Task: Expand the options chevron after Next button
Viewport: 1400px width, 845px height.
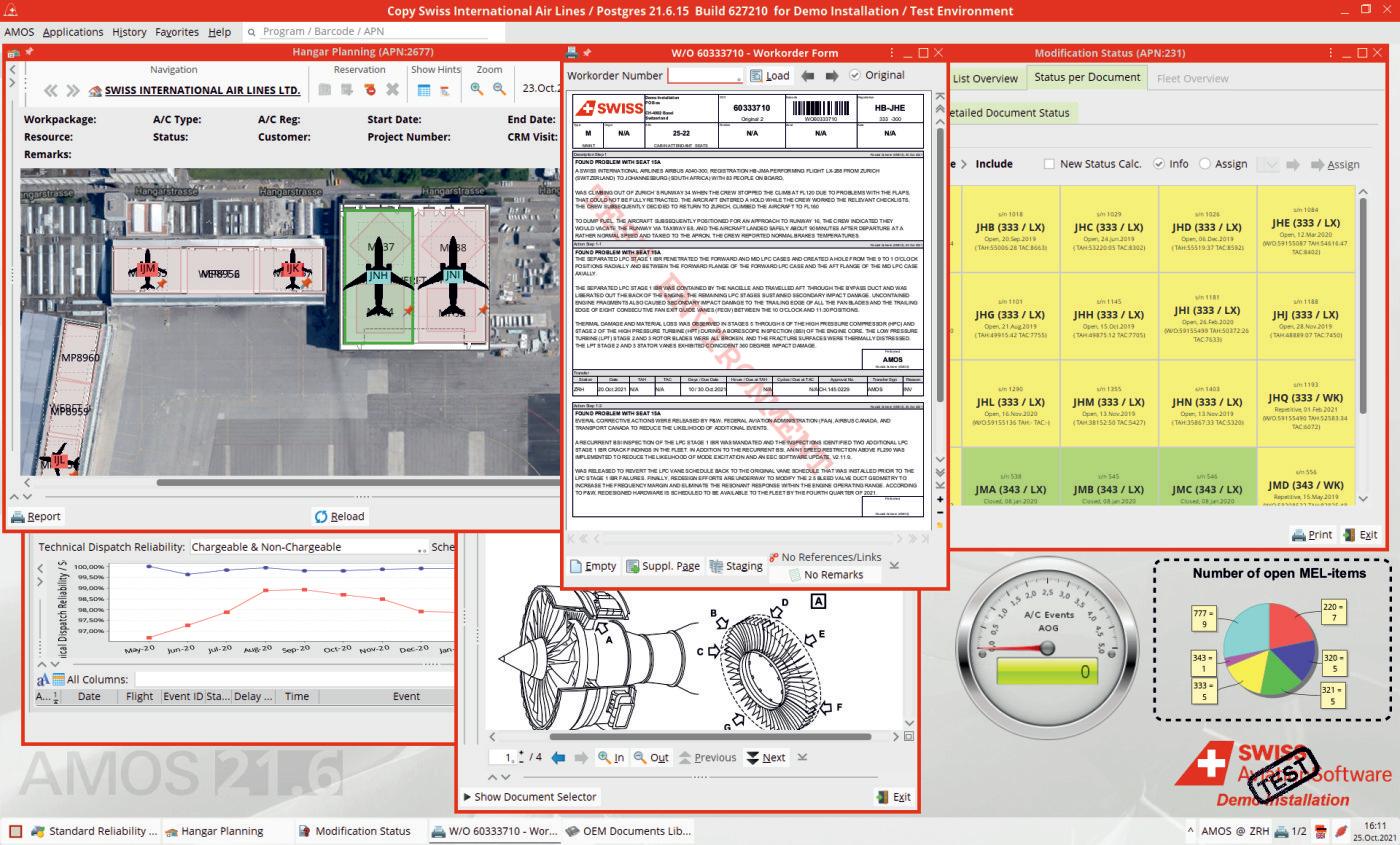Action: tap(802, 757)
